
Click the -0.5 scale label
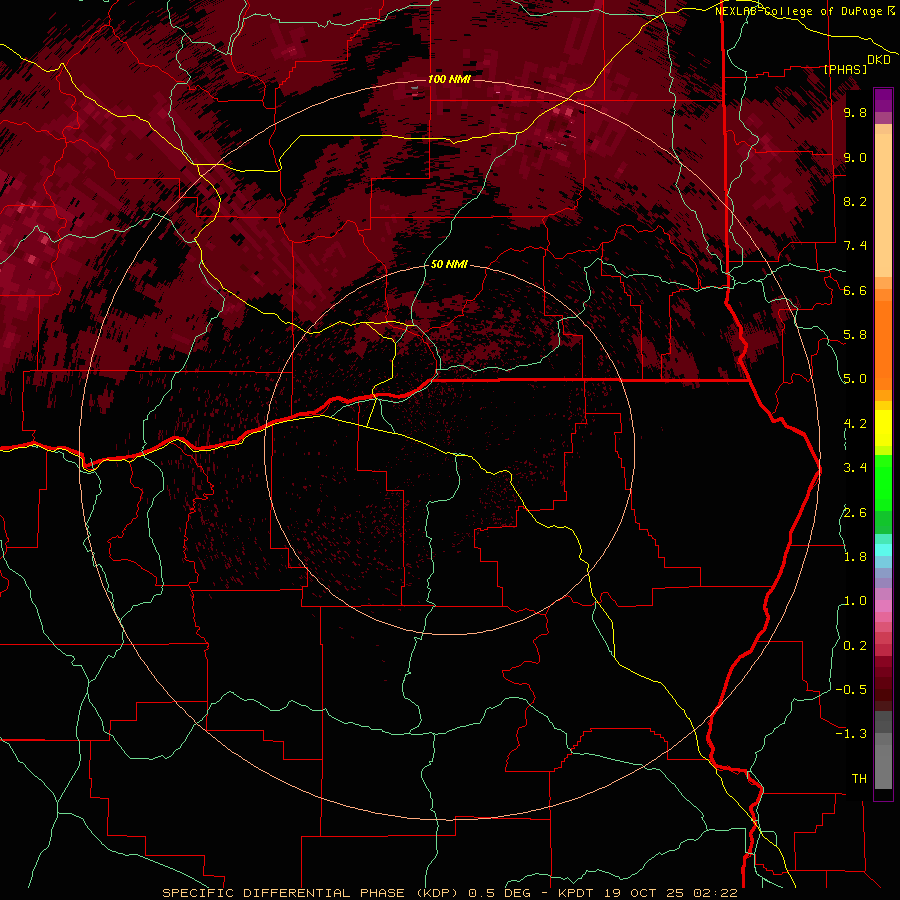tap(851, 690)
